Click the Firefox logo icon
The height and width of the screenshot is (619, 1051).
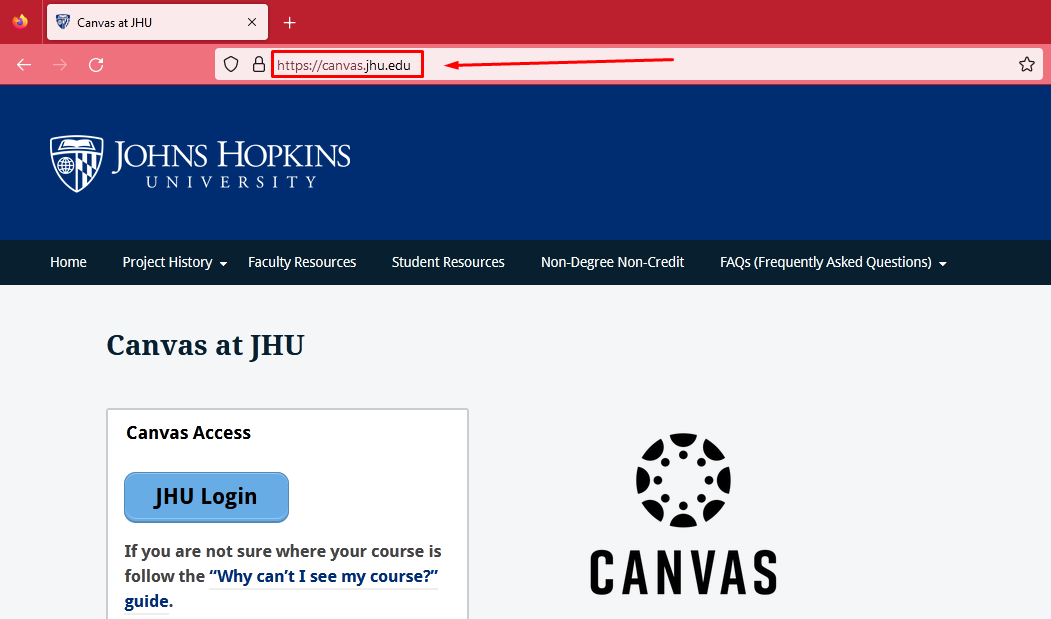[x=20, y=21]
